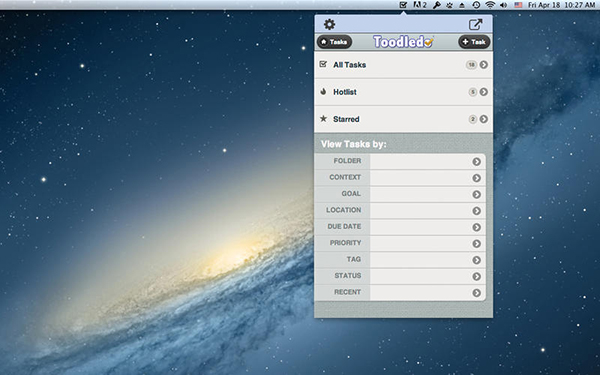Viewport: 600px width, 375px height.
Task: View tasks by DUE DATE
Action: tap(400, 227)
